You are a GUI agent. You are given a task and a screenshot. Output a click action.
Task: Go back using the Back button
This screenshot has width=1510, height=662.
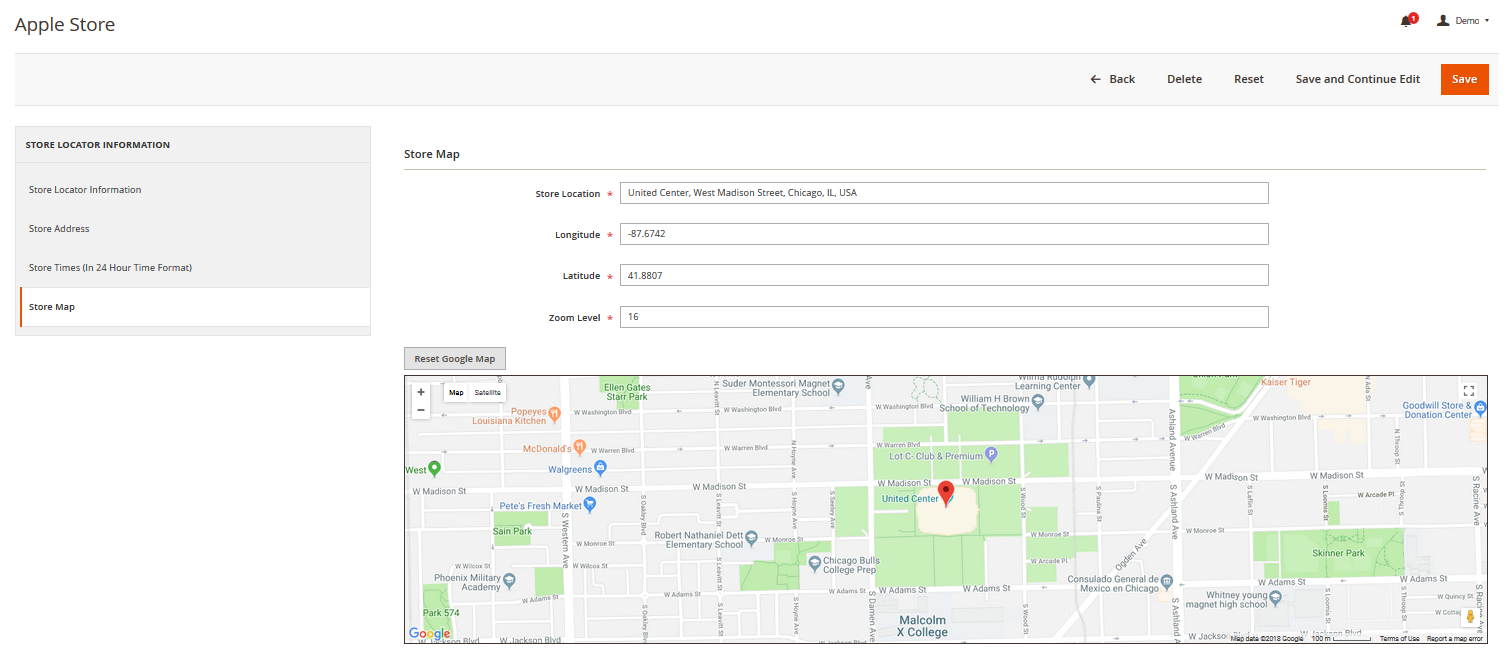click(x=1113, y=79)
